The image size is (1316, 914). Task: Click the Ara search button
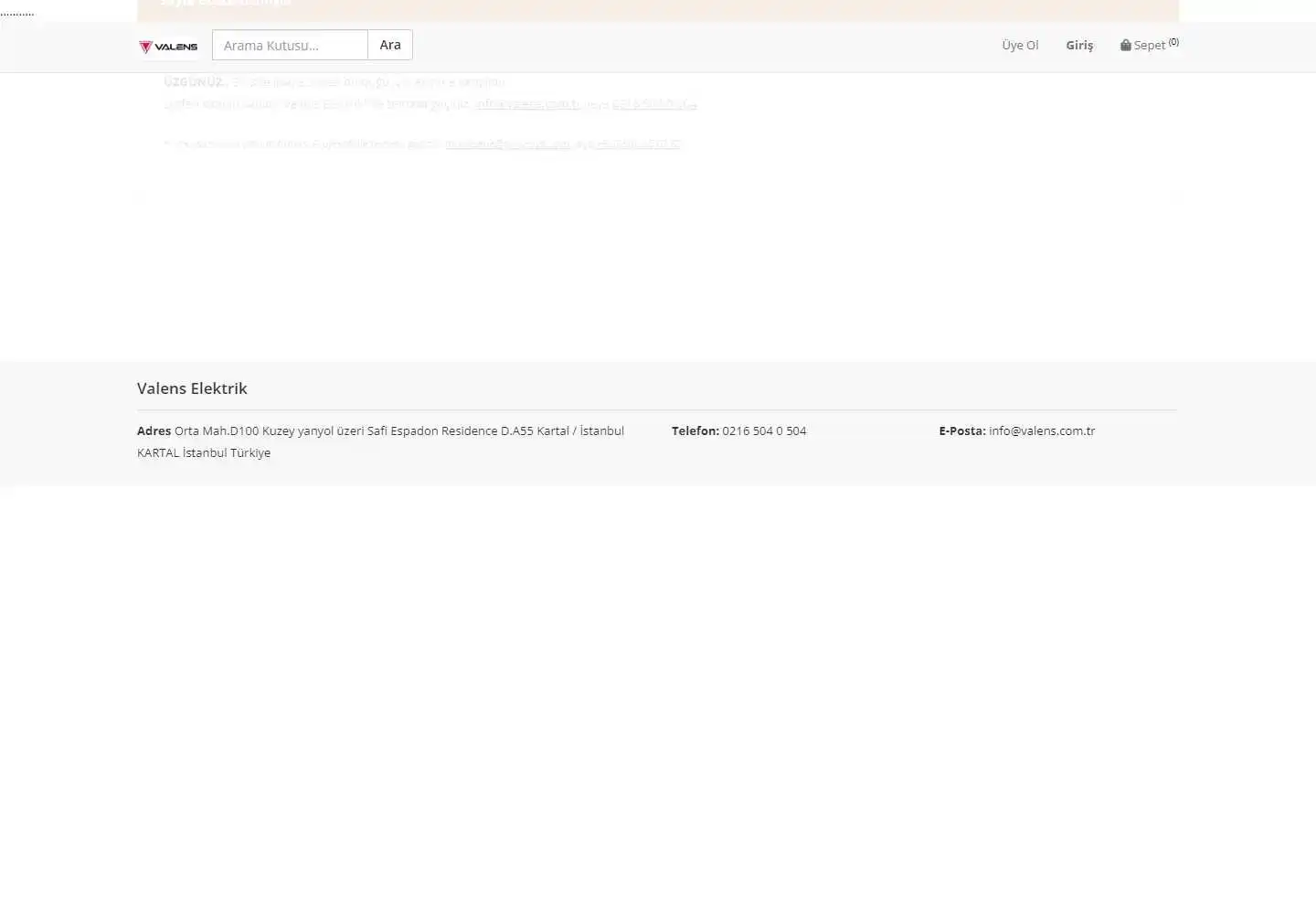[x=390, y=45]
